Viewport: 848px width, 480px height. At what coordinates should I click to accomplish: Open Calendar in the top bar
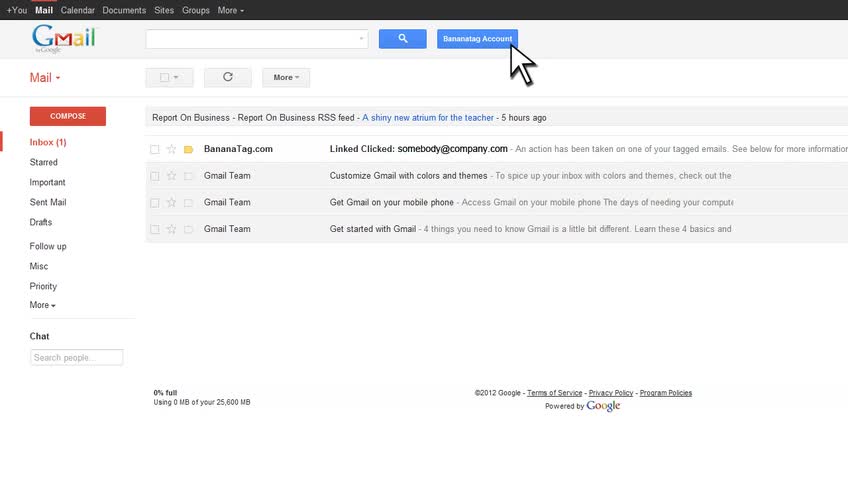(x=77, y=10)
